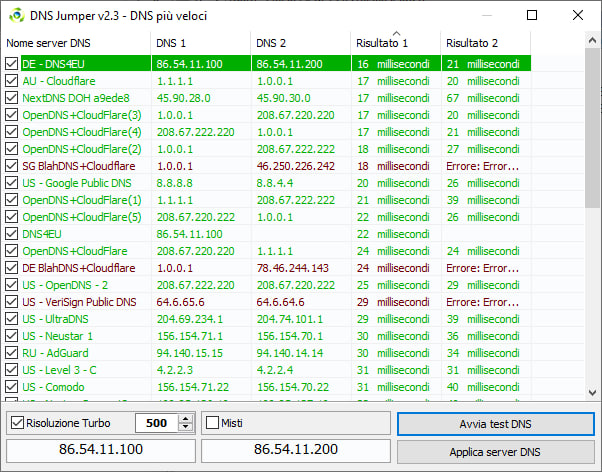Decrease turbo value with down stepper arrow
The image size is (602, 472).
click(x=186, y=427)
